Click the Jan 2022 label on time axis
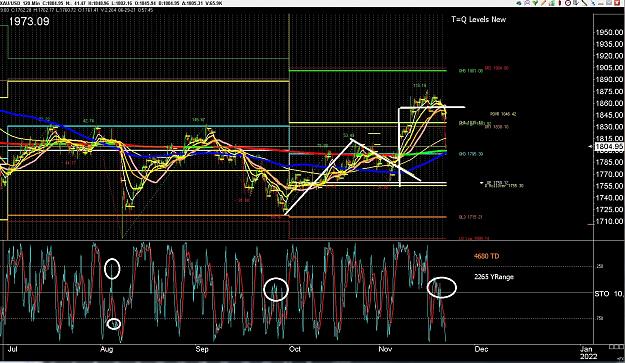 (588, 352)
